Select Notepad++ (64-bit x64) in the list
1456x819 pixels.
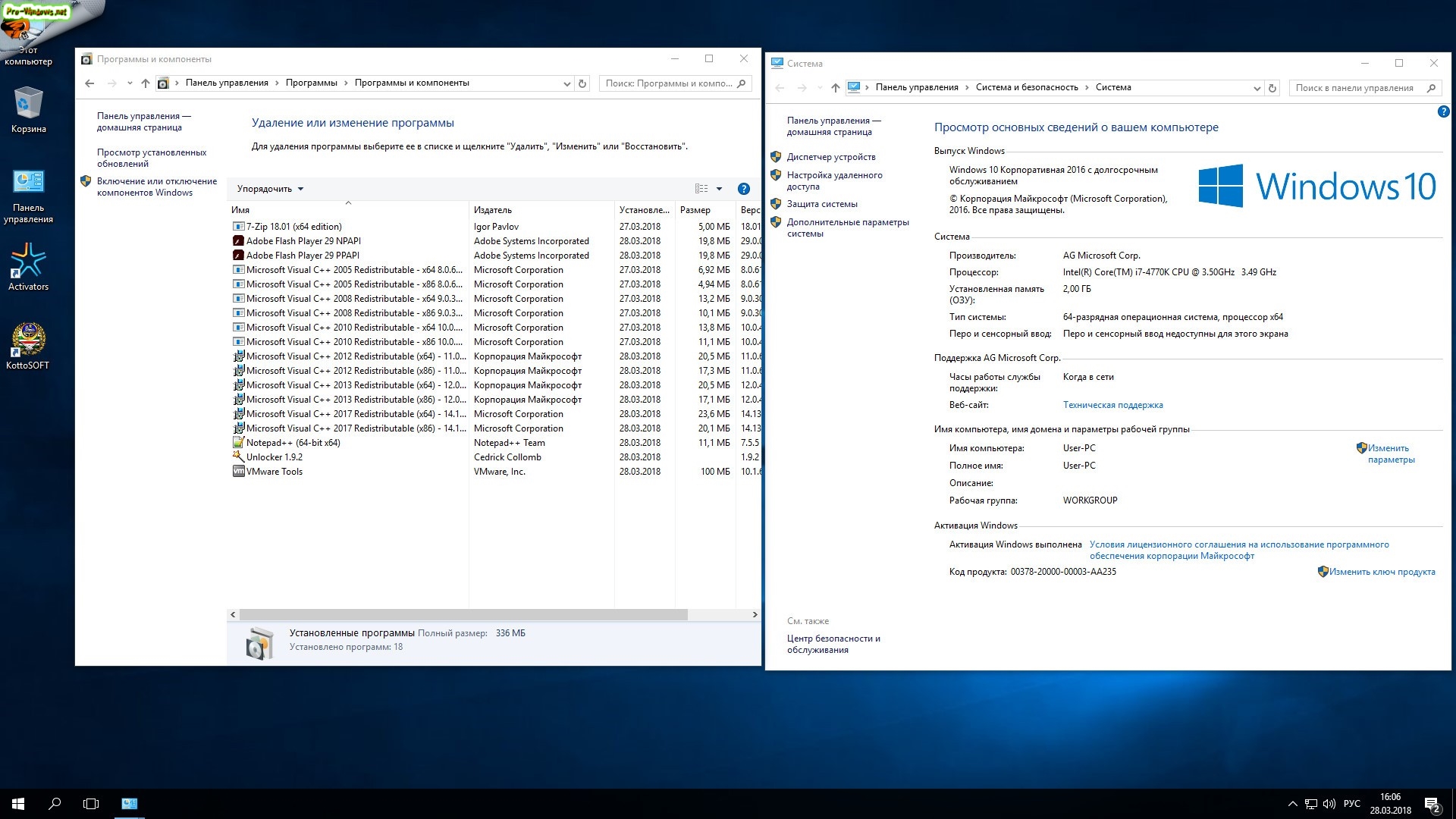(293, 443)
